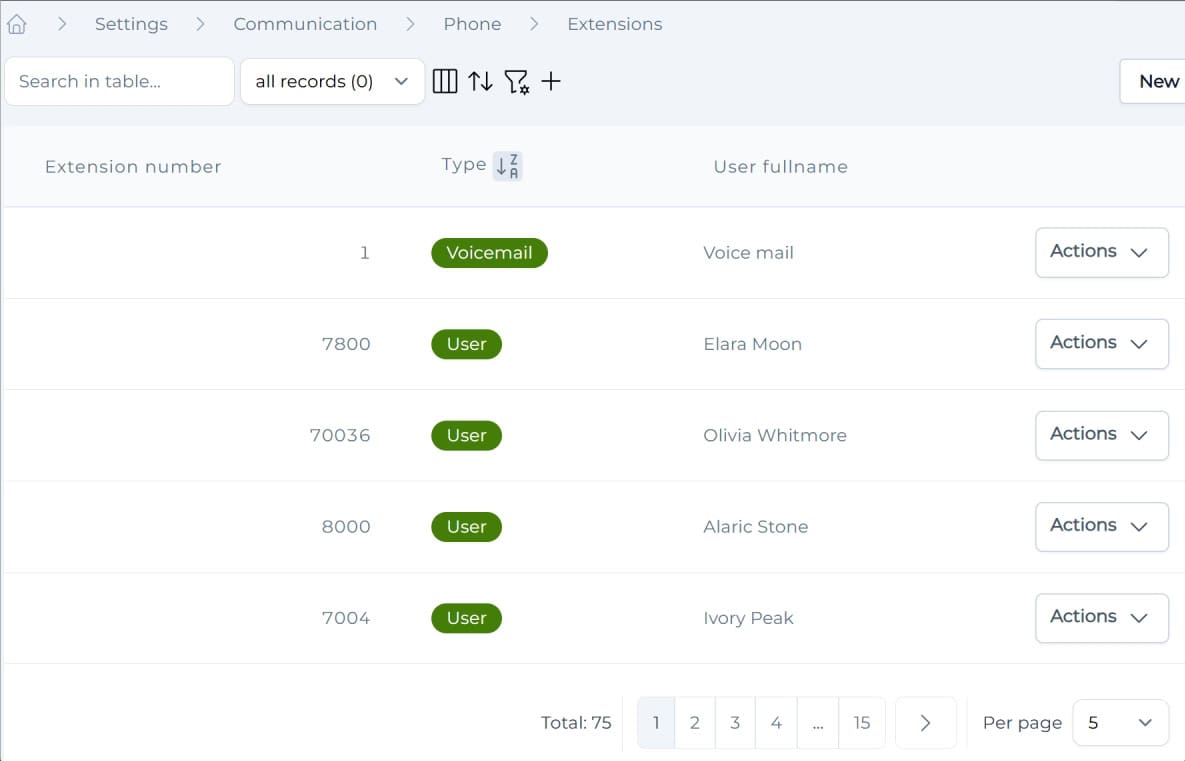Open the column chooser icon
1185x761 pixels.
[x=445, y=82]
